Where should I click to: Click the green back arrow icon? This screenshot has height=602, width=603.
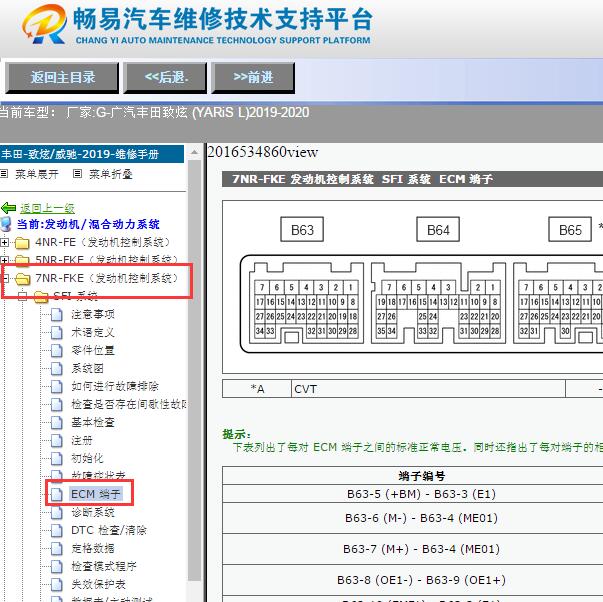(8, 208)
